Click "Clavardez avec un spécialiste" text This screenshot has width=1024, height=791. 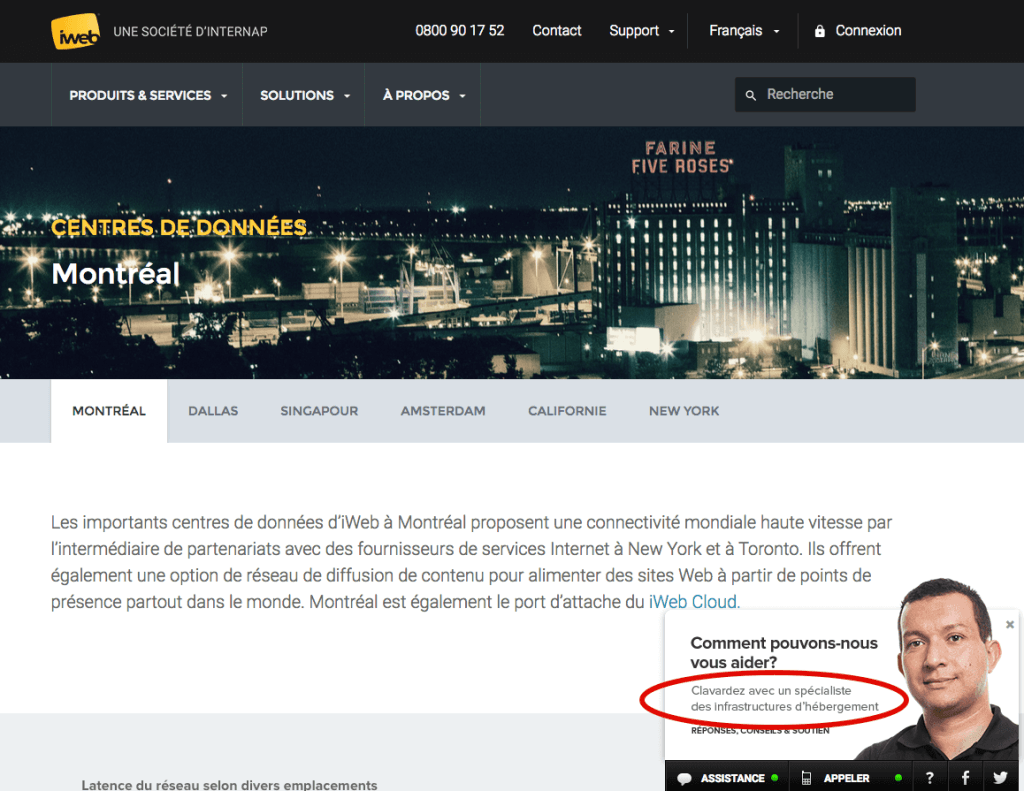pyautogui.click(x=771, y=690)
